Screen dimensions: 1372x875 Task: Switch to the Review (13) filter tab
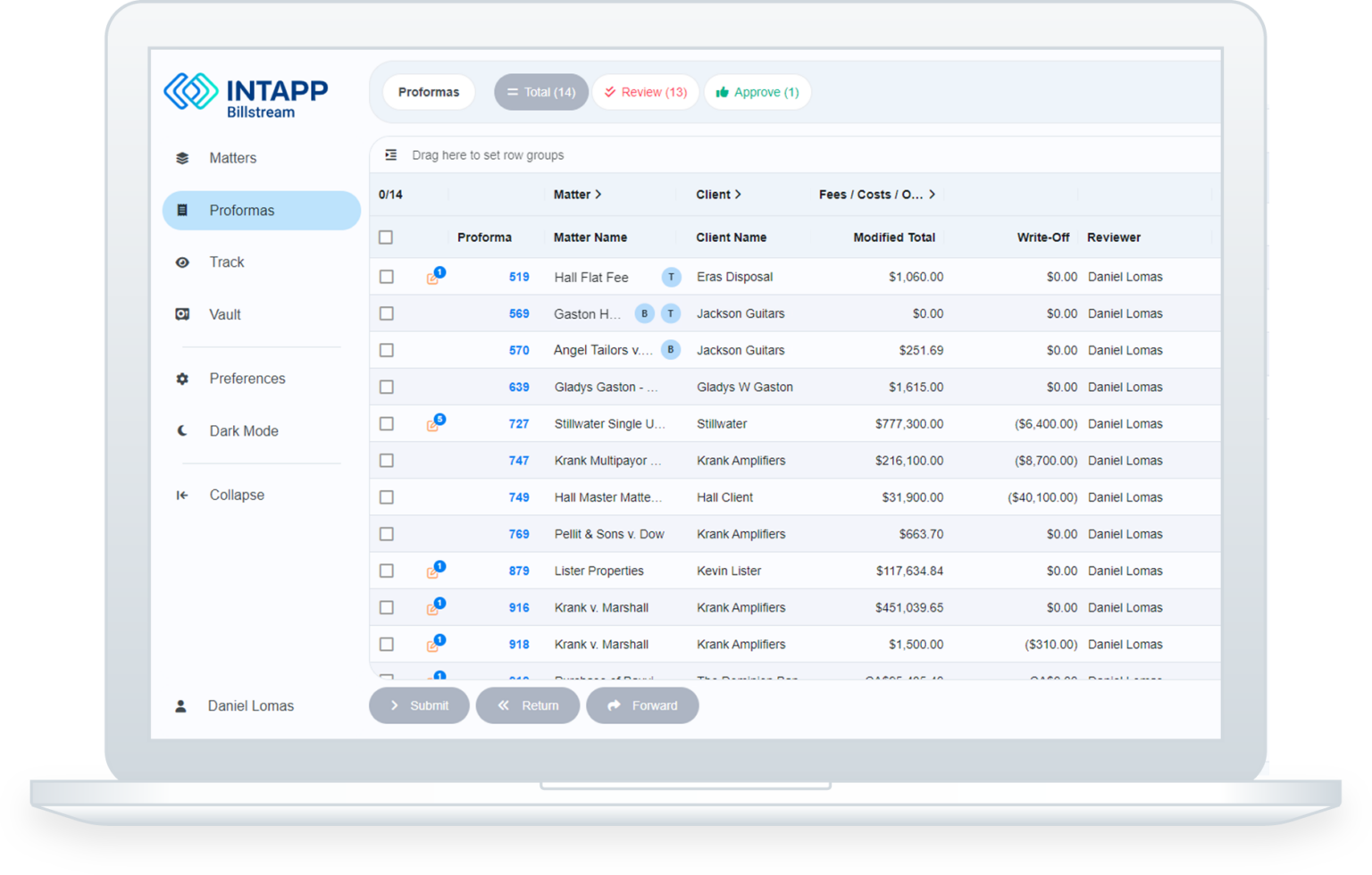coord(645,92)
